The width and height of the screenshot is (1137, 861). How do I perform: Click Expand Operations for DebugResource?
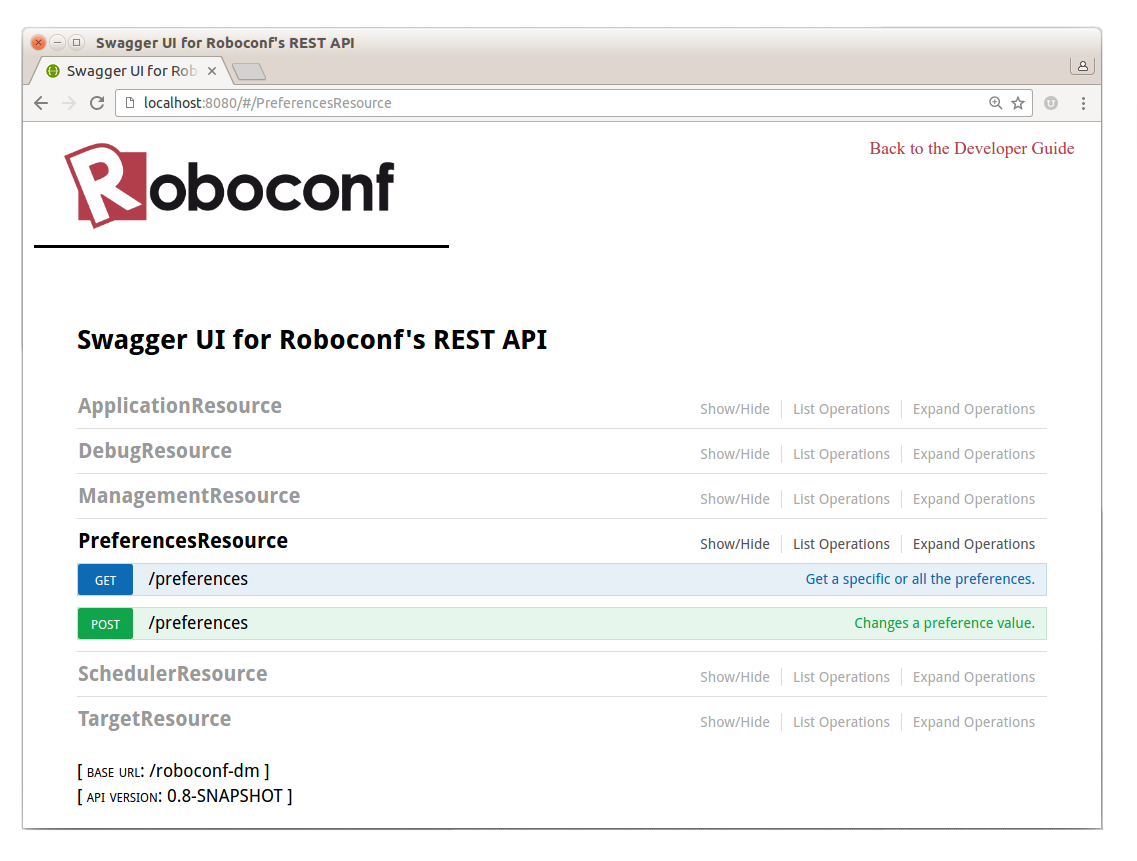[973, 453]
